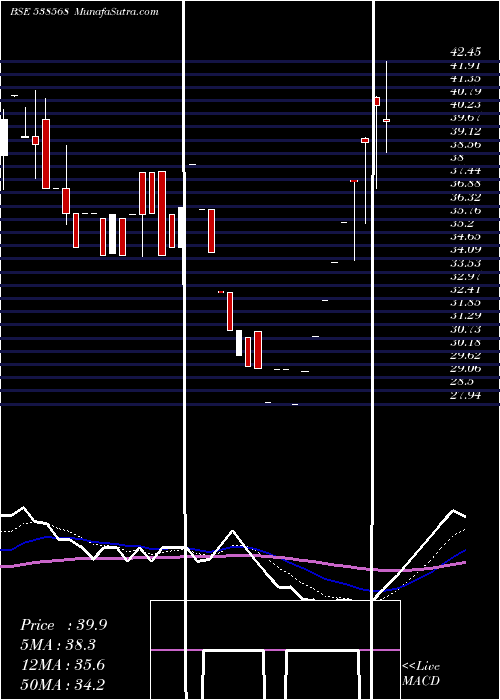500x700 pixels.
Task: Click the 50MA : 34.2 readout
Action: pyautogui.click(x=62, y=685)
